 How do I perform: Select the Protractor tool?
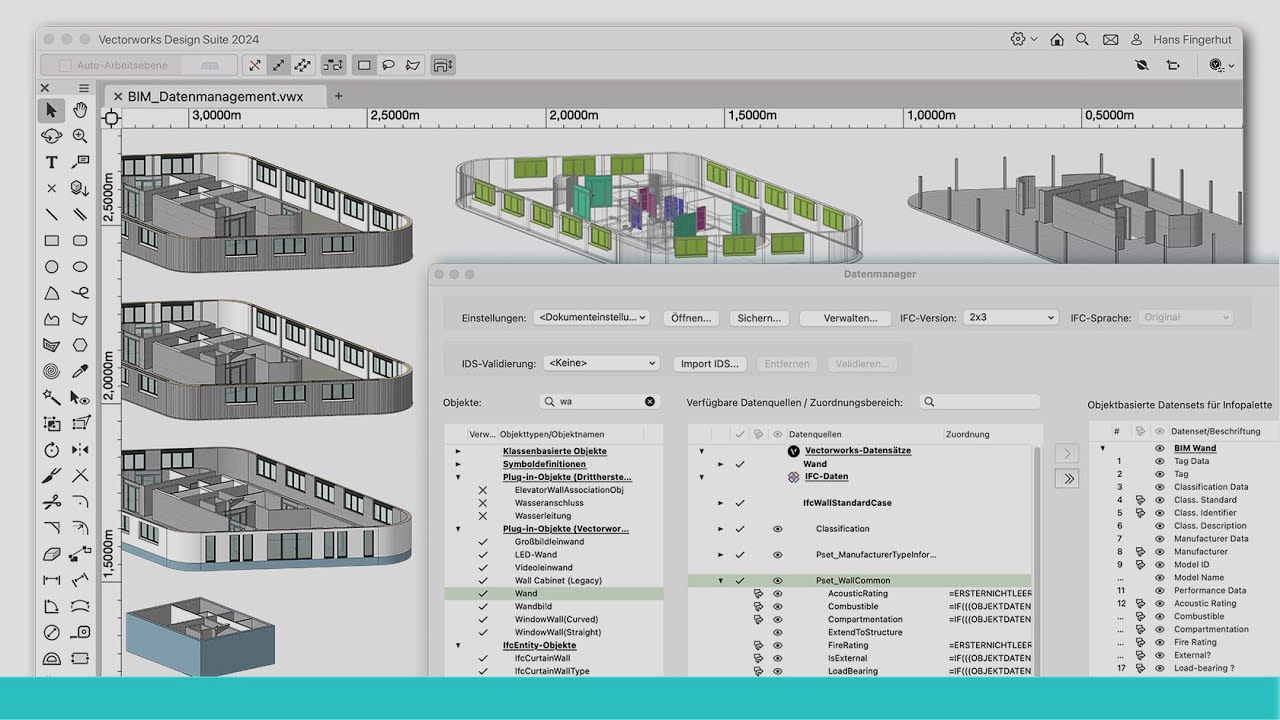pyautogui.click(x=51, y=658)
